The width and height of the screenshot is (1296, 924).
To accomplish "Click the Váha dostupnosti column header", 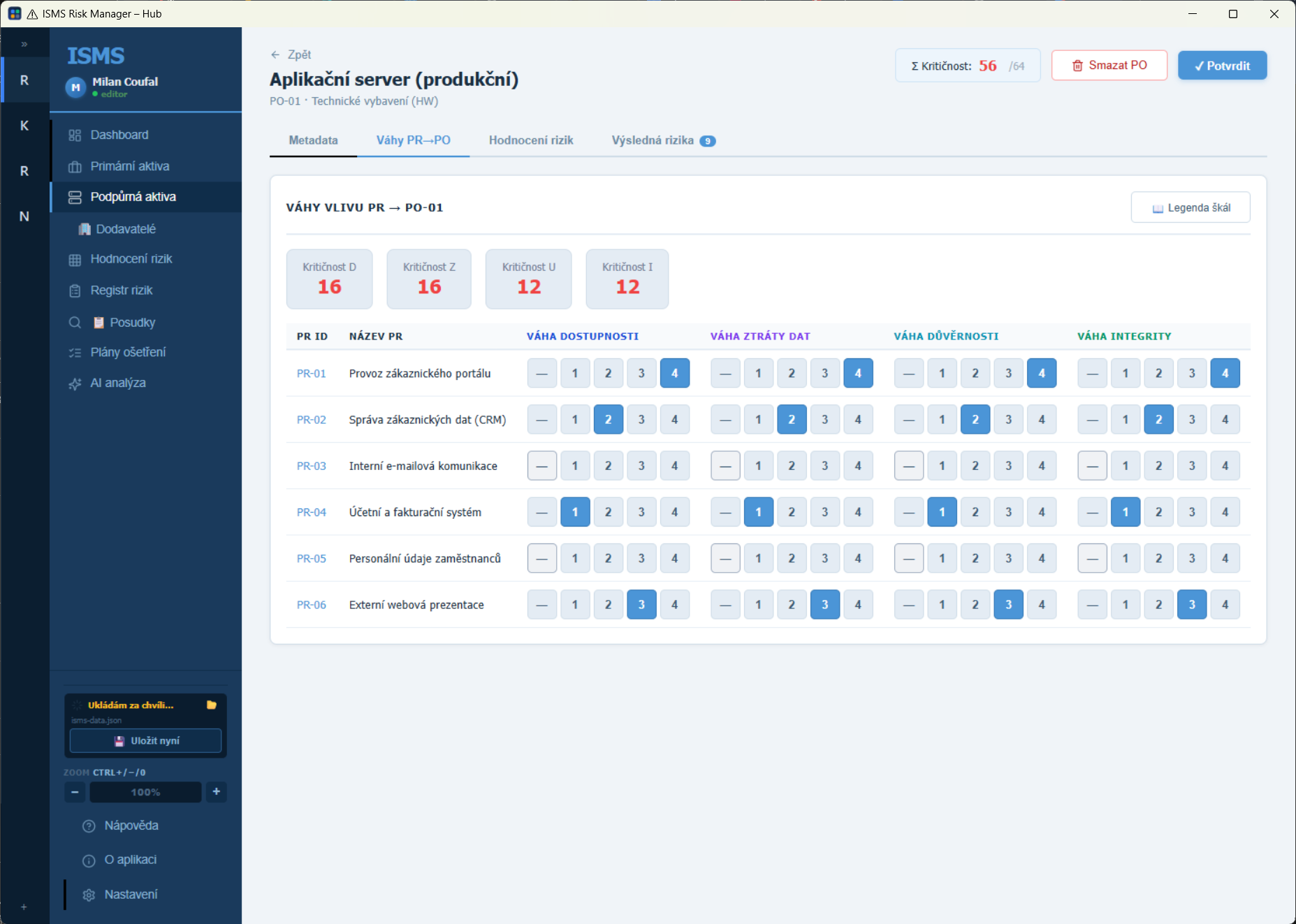I will (x=583, y=336).
